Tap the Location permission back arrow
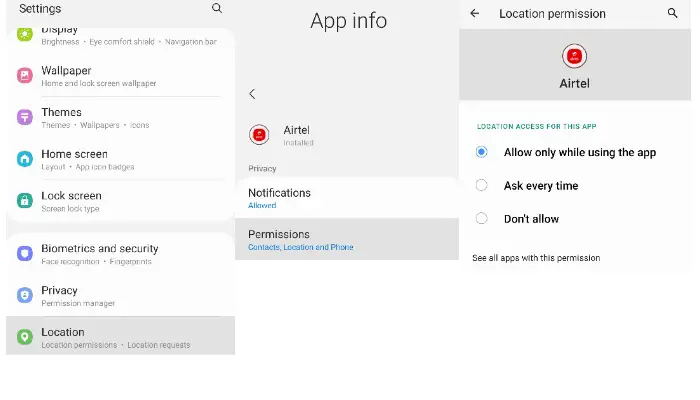This screenshot has width=700, height=400. click(x=475, y=13)
